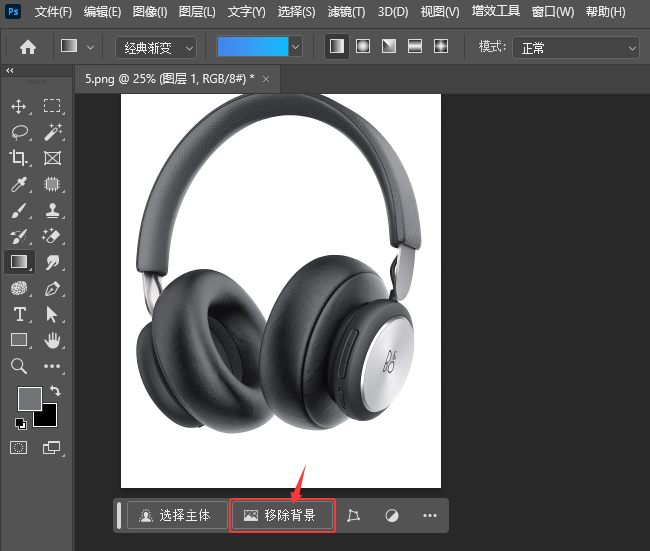Select the Move tool
This screenshot has height=551, width=650.
[19, 107]
